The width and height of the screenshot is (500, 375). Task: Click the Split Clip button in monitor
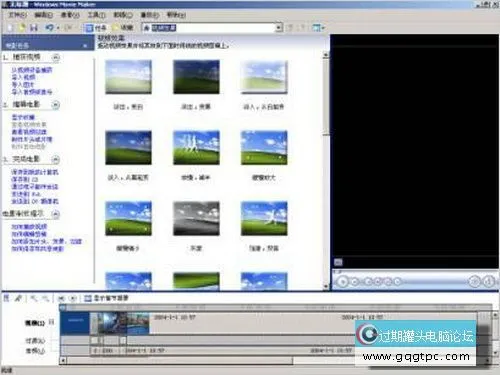(474, 282)
